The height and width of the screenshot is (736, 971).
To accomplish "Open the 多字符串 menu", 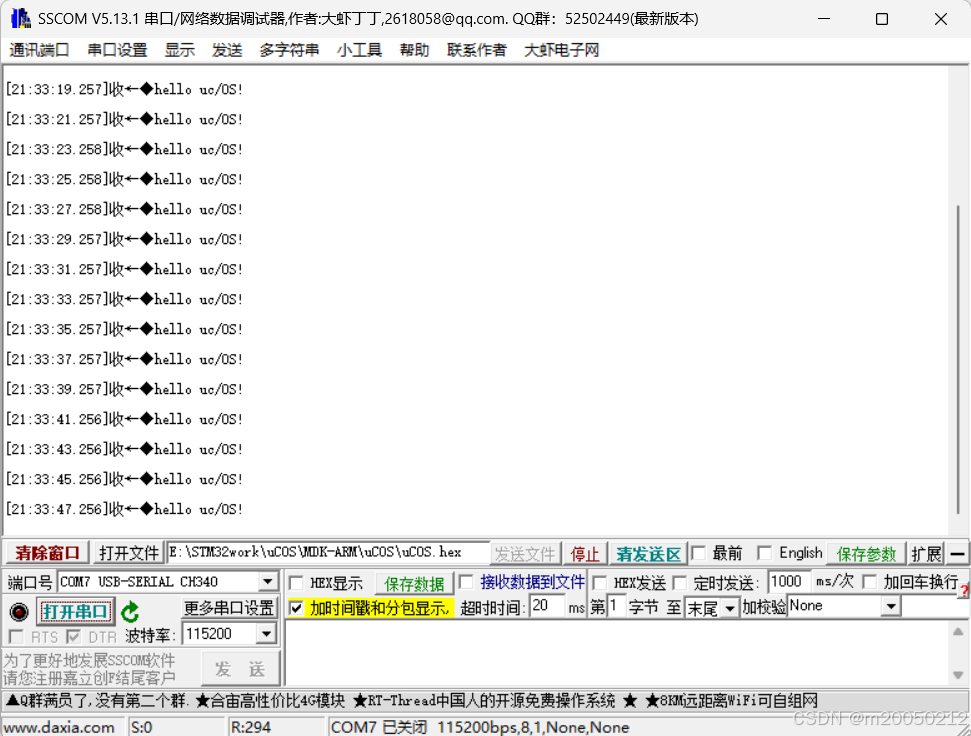I will (x=289, y=50).
